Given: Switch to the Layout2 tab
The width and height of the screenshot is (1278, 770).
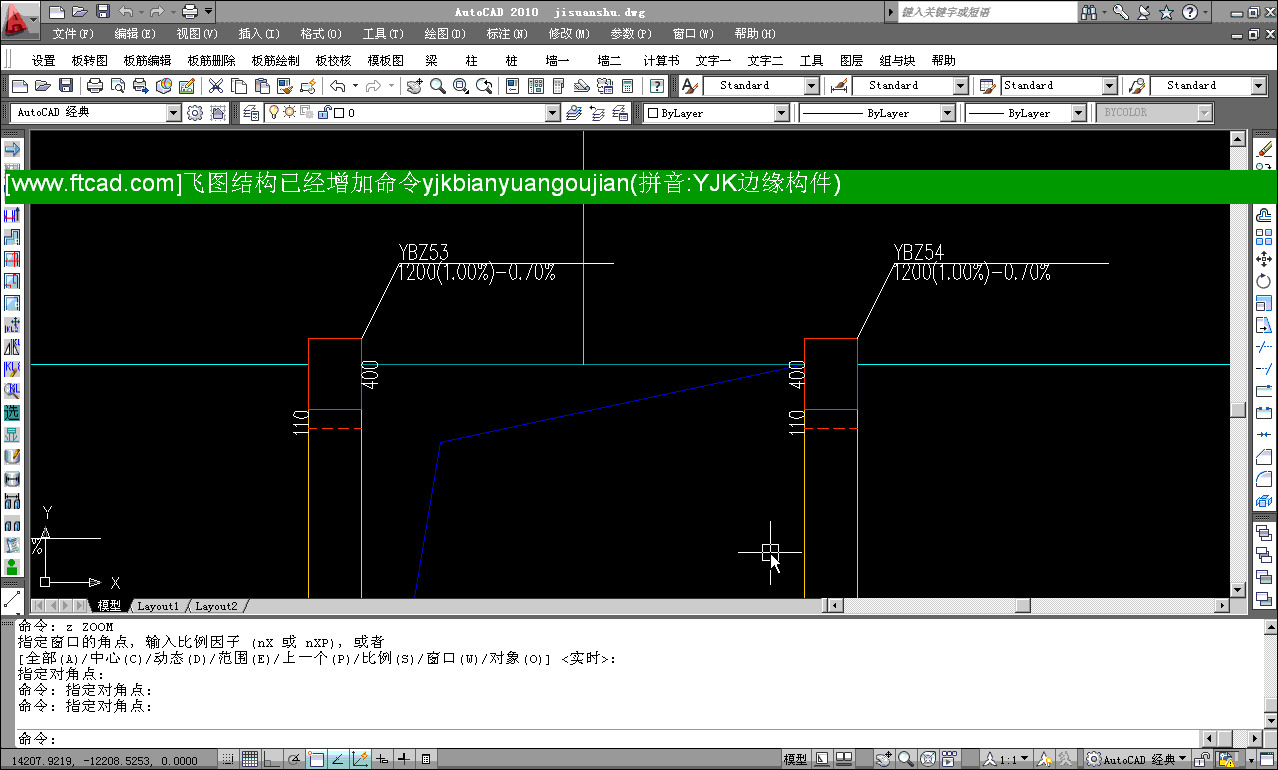Looking at the screenshot, I should click(217, 606).
